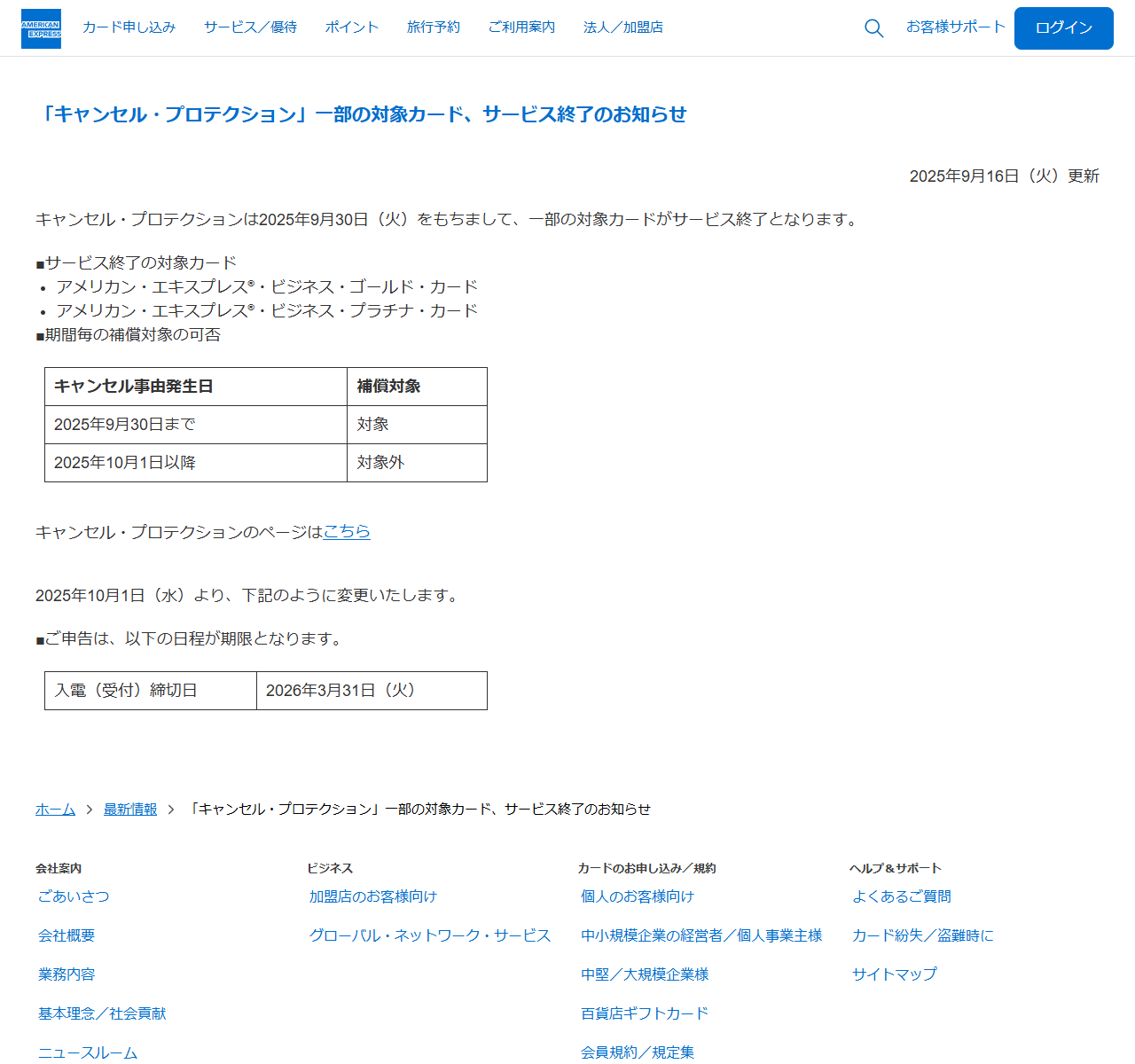Viewport: 1135px width, 1064px height.
Task: Follow the こちら link
Action: [347, 532]
